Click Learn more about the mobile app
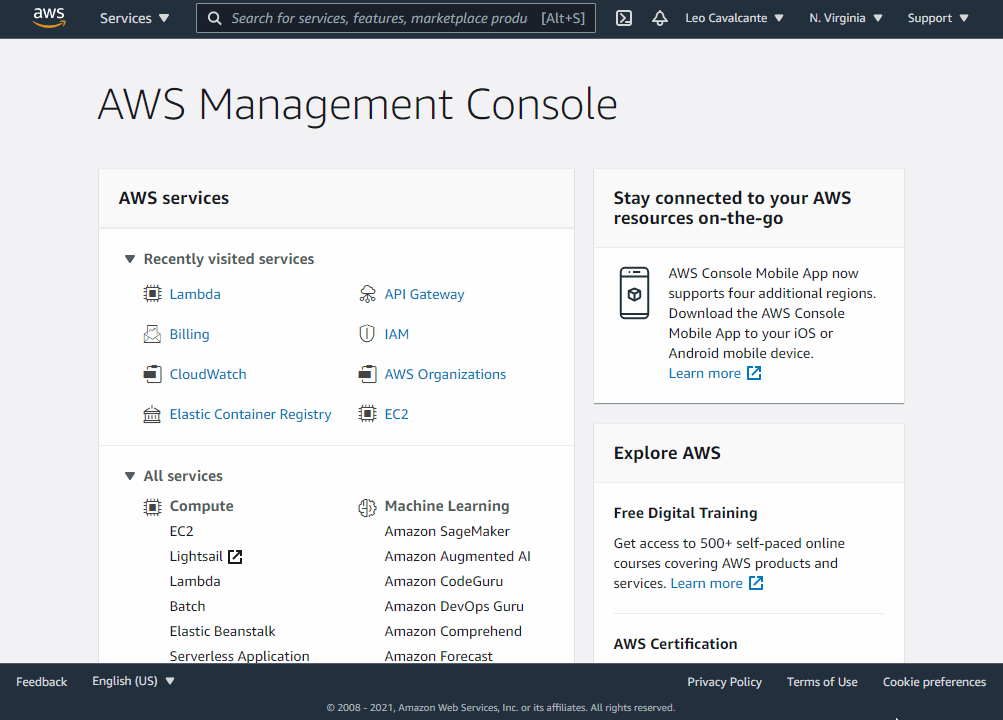The height and width of the screenshot is (720, 1003). coord(704,373)
